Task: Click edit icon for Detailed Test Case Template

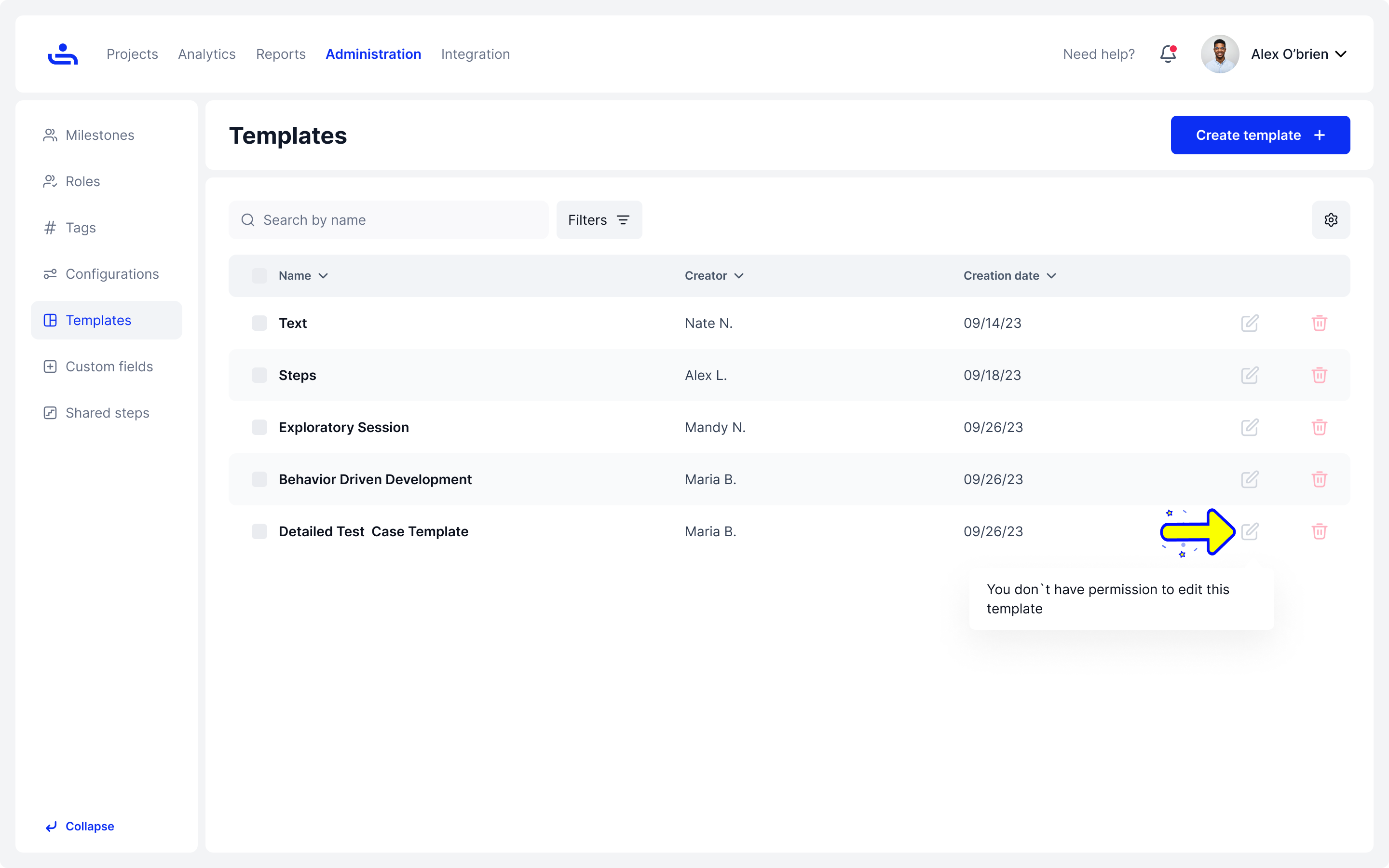Action: point(1249,531)
